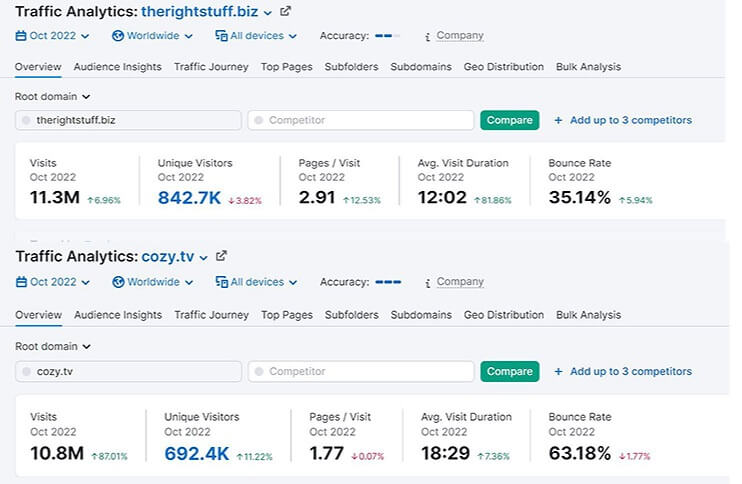Click devices icon in cozy.tv panel
The image size is (742, 484).
221,282
